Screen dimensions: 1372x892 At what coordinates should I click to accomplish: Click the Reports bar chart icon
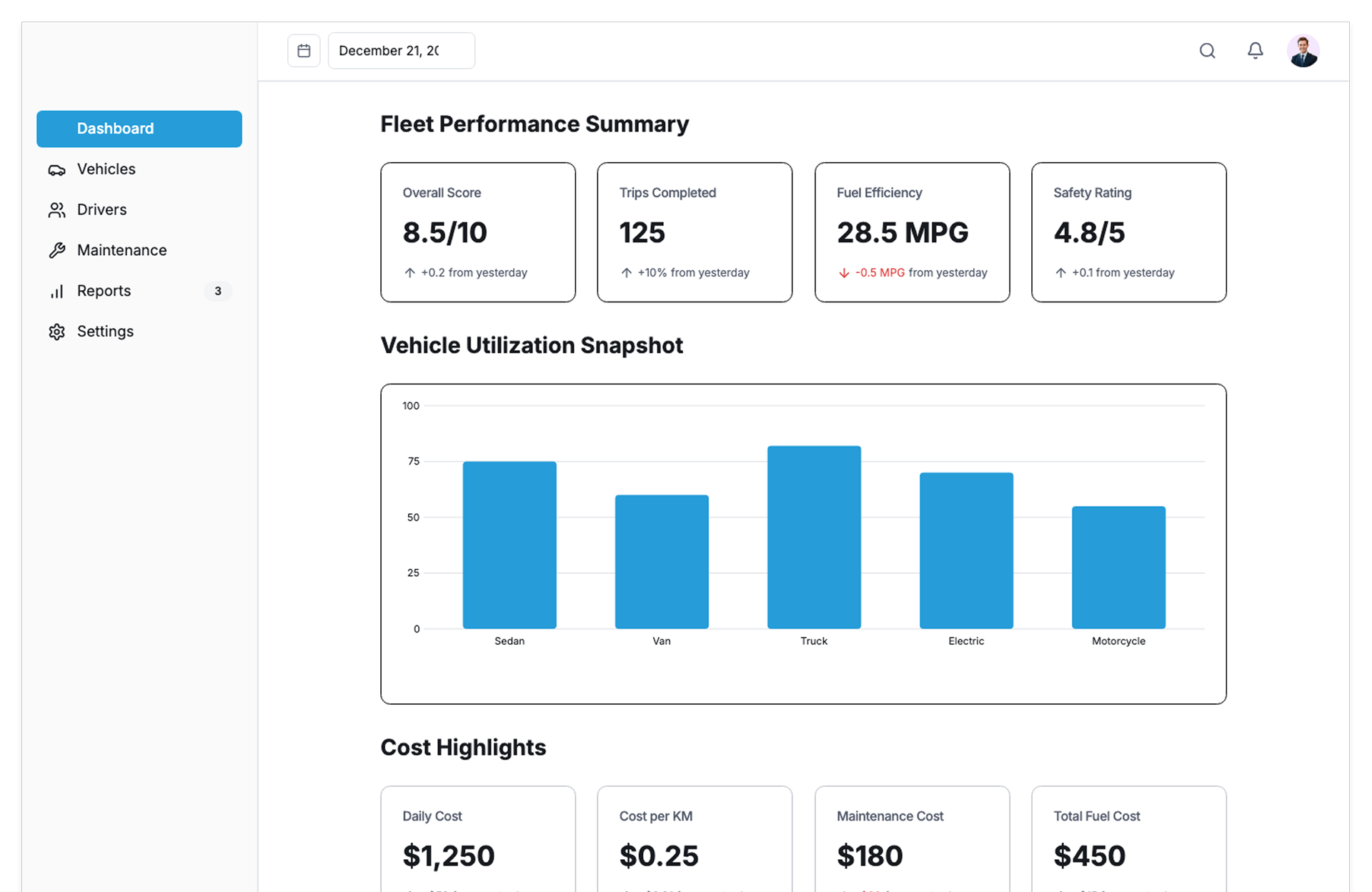tap(56, 292)
